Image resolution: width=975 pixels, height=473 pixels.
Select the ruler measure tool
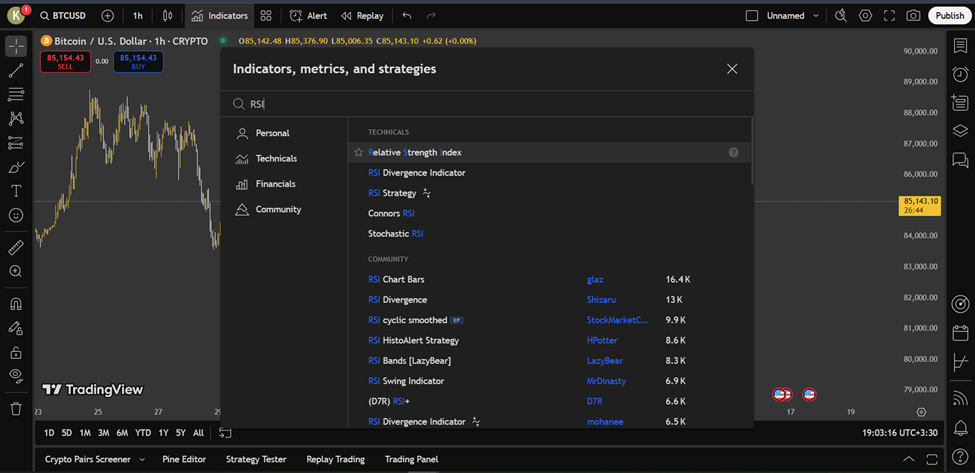coord(16,248)
